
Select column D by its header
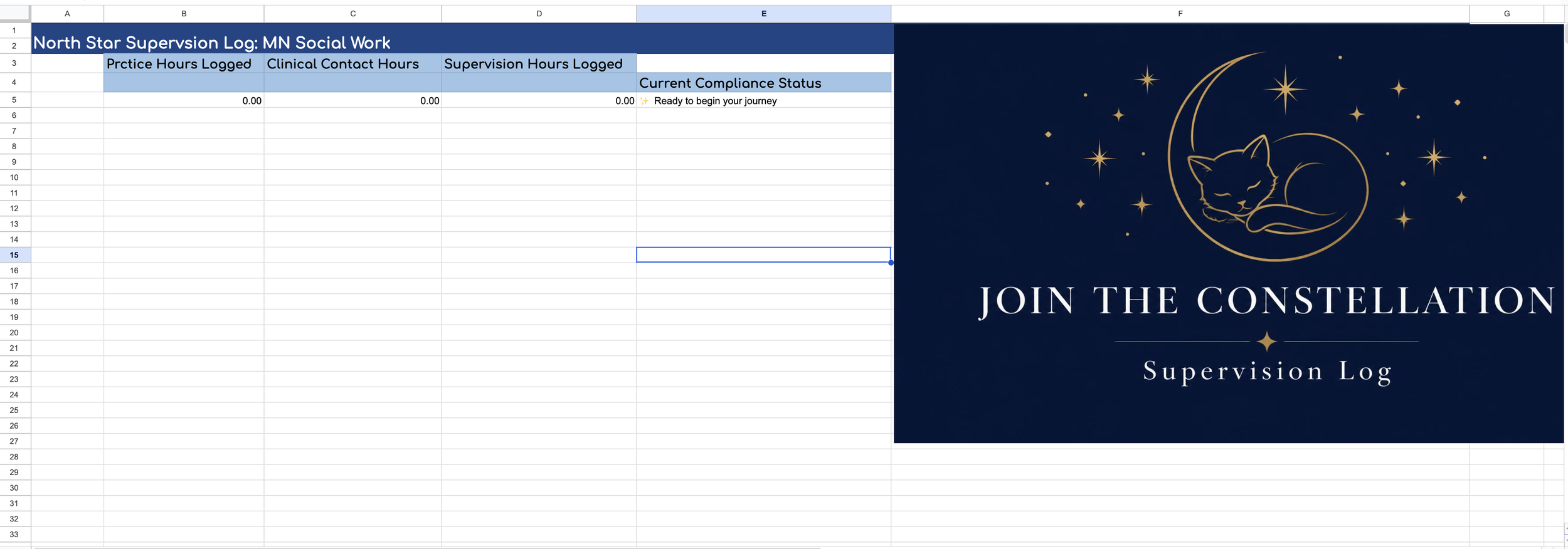[539, 14]
